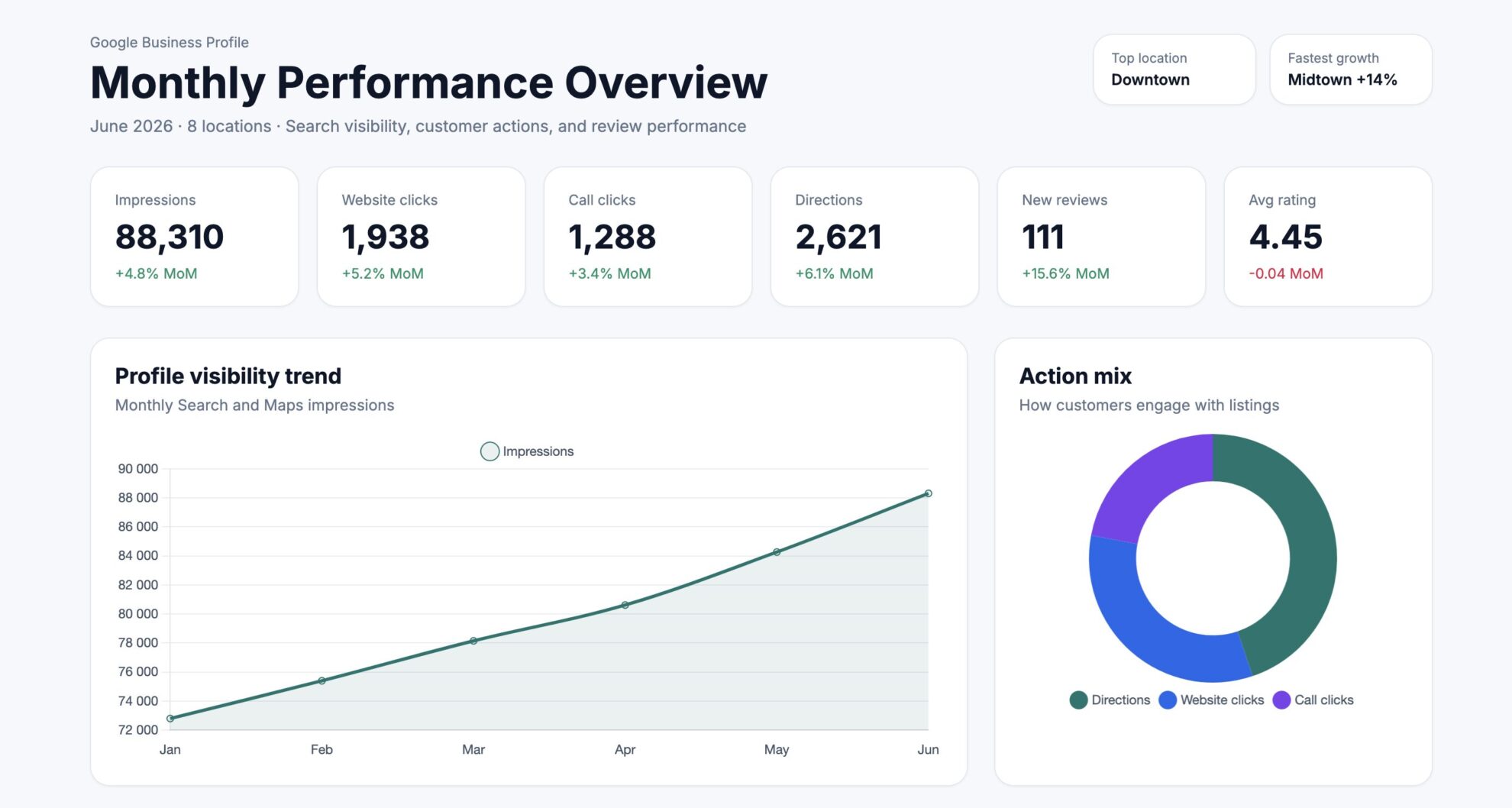
Task: Open the Fastest growth Midtown card
Action: click(1351, 69)
